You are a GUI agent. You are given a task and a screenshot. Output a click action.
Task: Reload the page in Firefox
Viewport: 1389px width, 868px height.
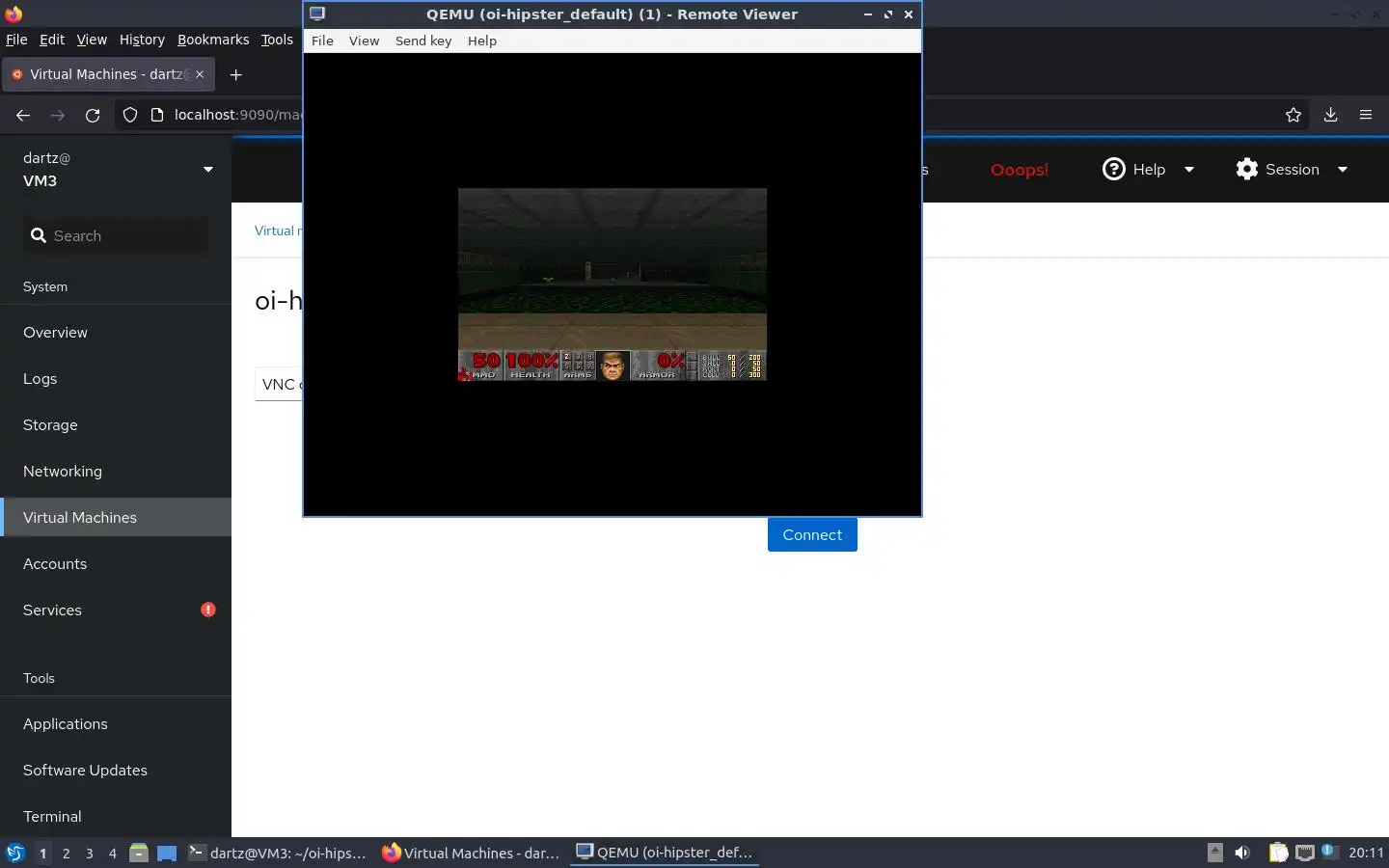click(93, 115)
